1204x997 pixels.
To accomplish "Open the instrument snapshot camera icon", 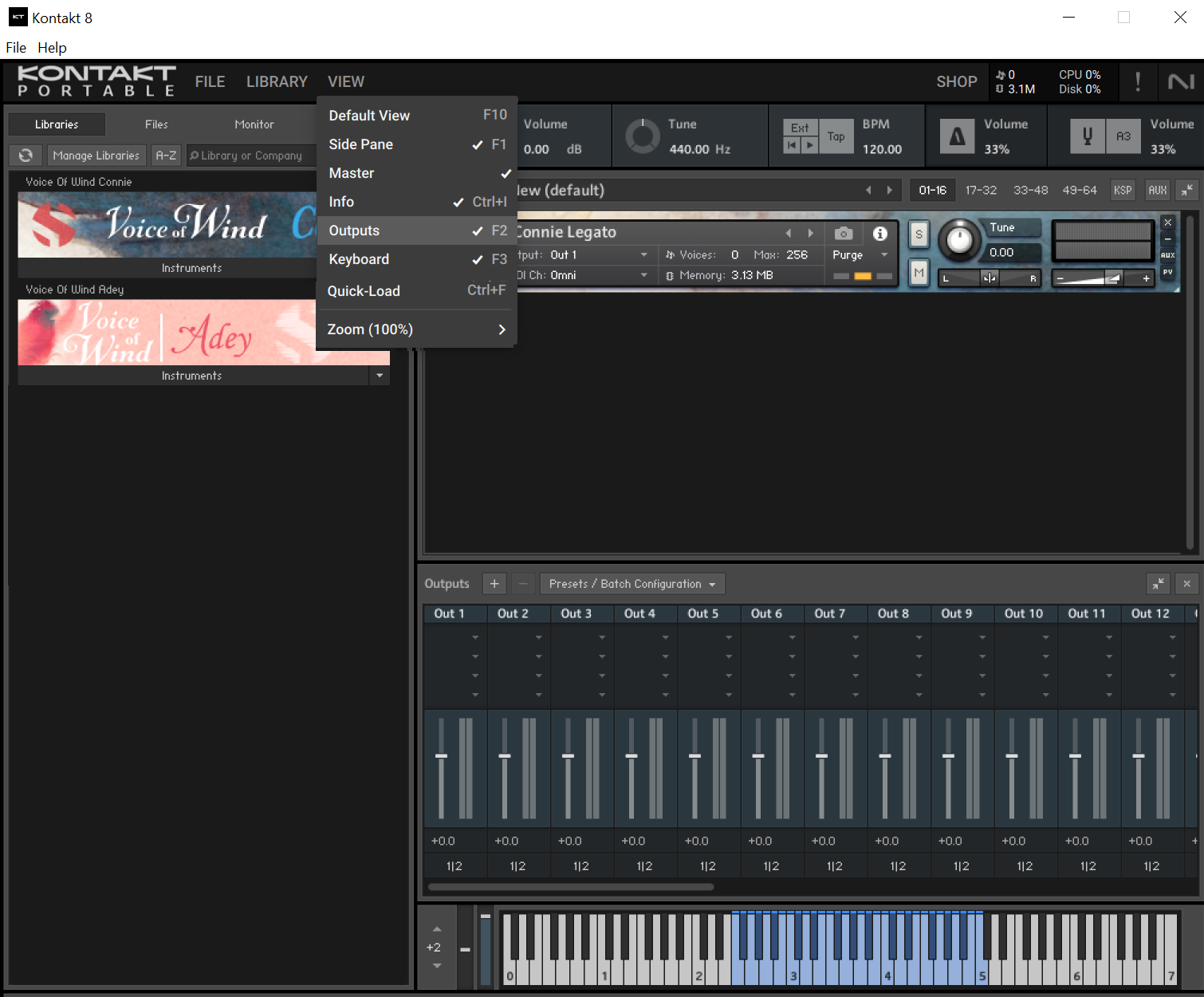I will (843, 234).
